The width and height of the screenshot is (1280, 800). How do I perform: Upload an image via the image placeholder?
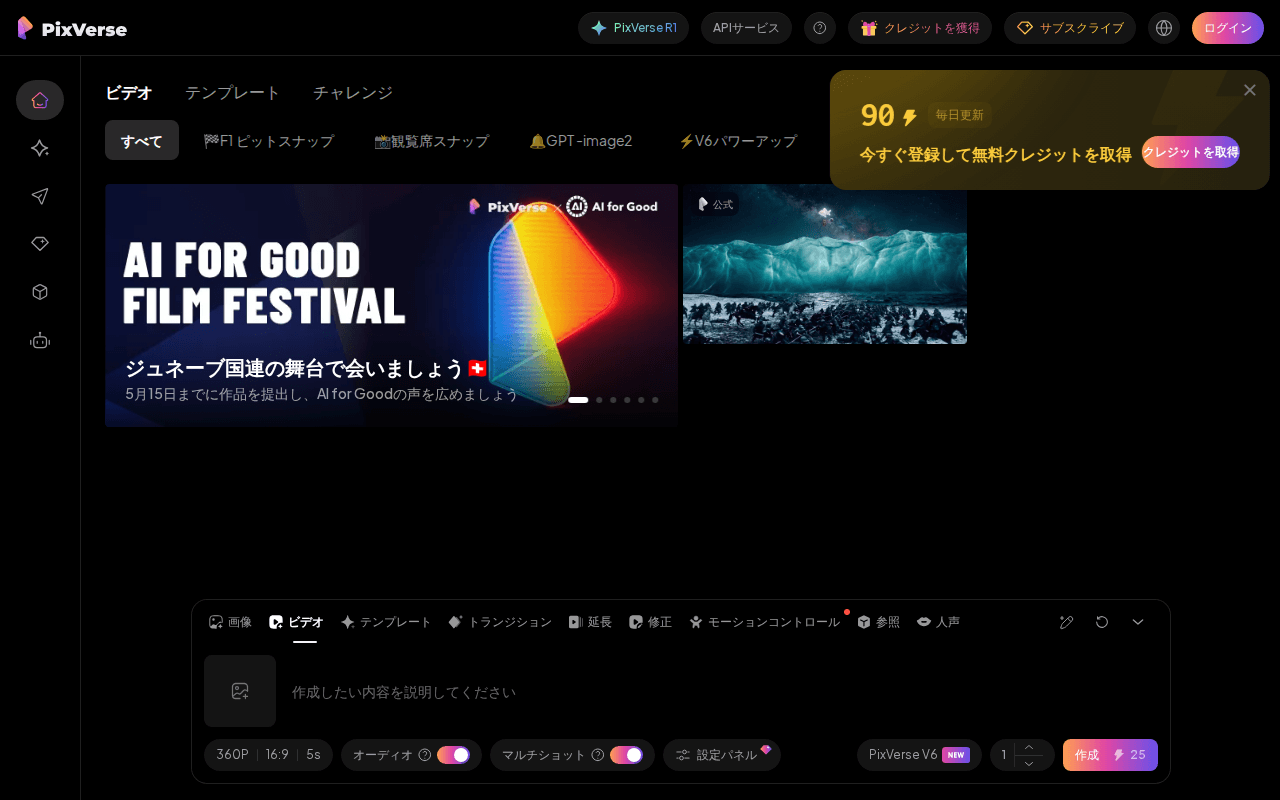click(x=240, y=691)
